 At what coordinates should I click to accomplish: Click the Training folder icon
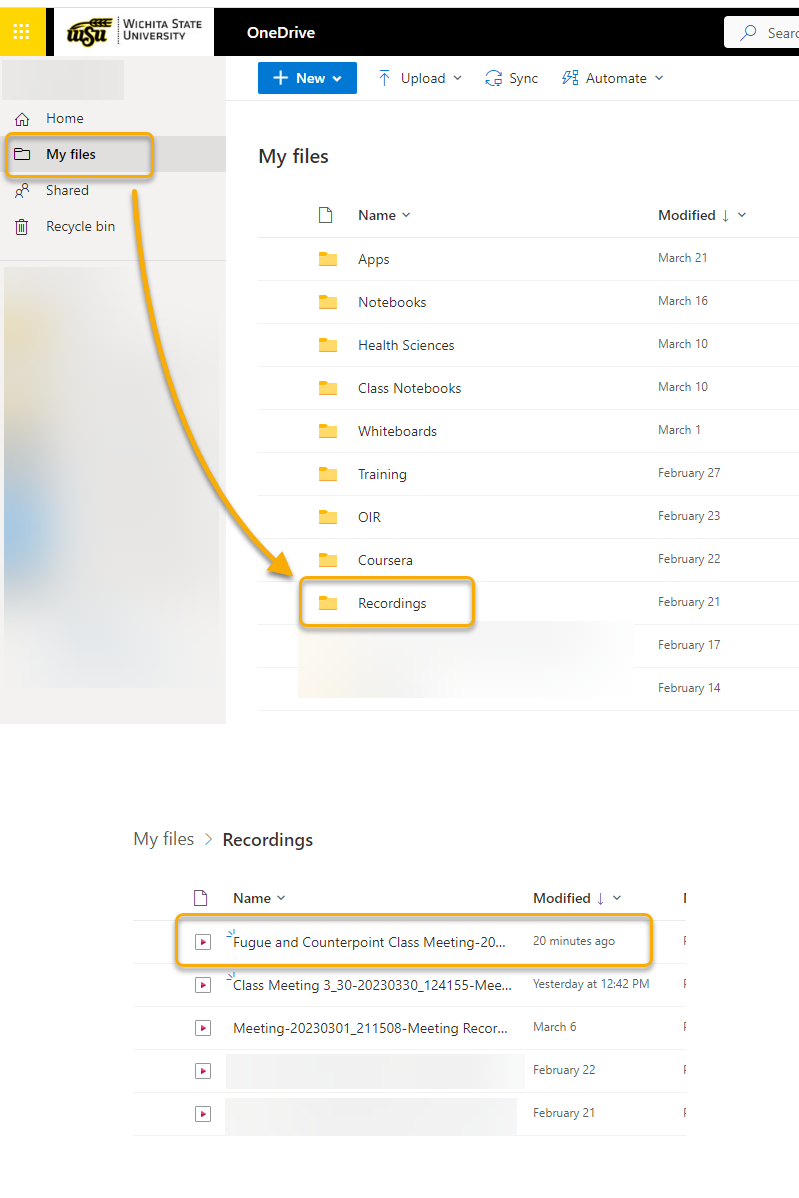[328, 474]
